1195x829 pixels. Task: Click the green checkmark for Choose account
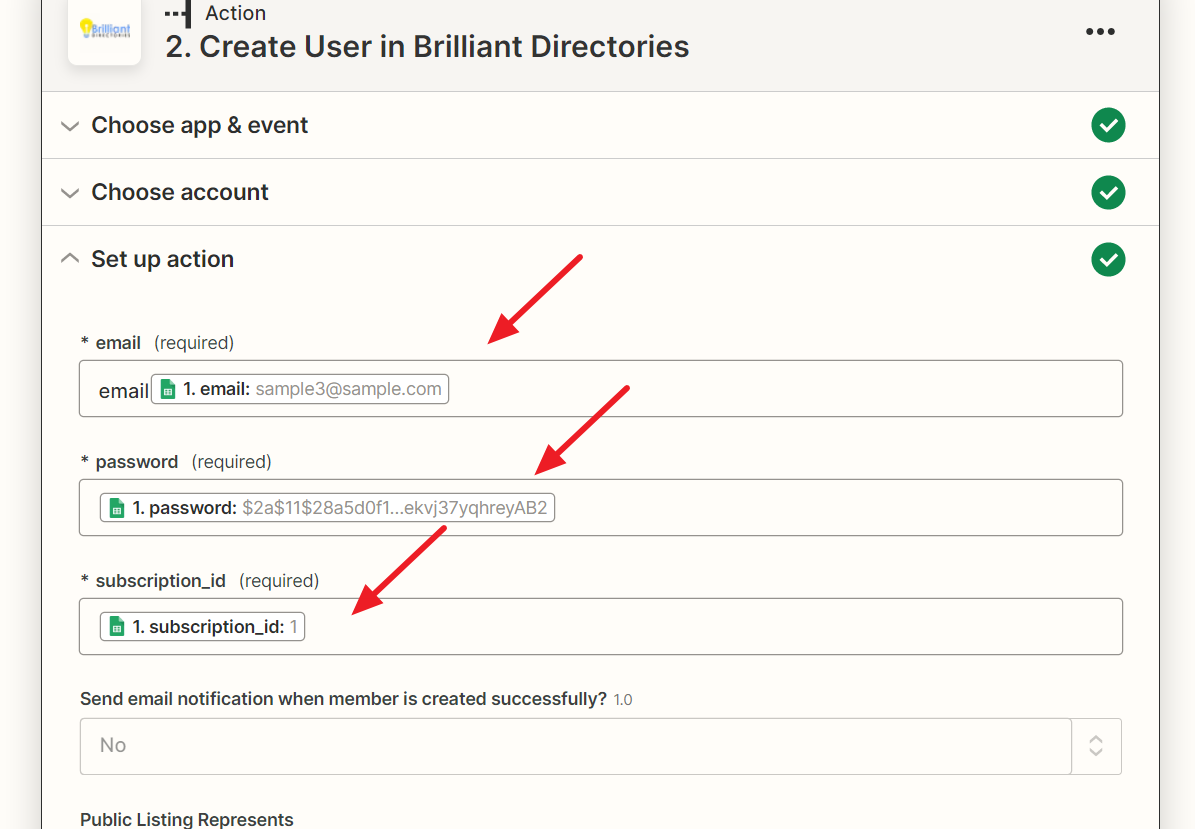1108,192
